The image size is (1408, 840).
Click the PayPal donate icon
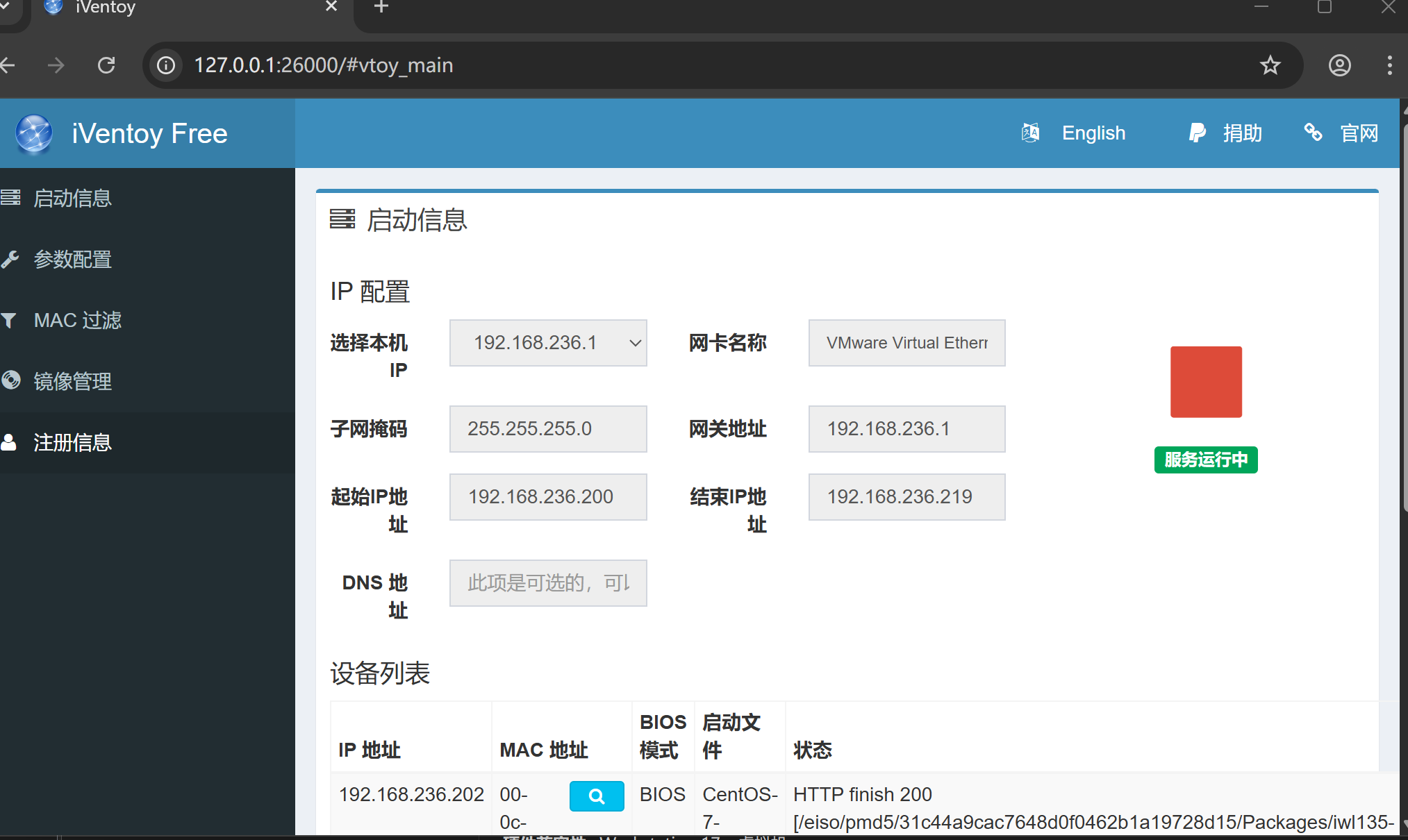[x=1197, y=133]
